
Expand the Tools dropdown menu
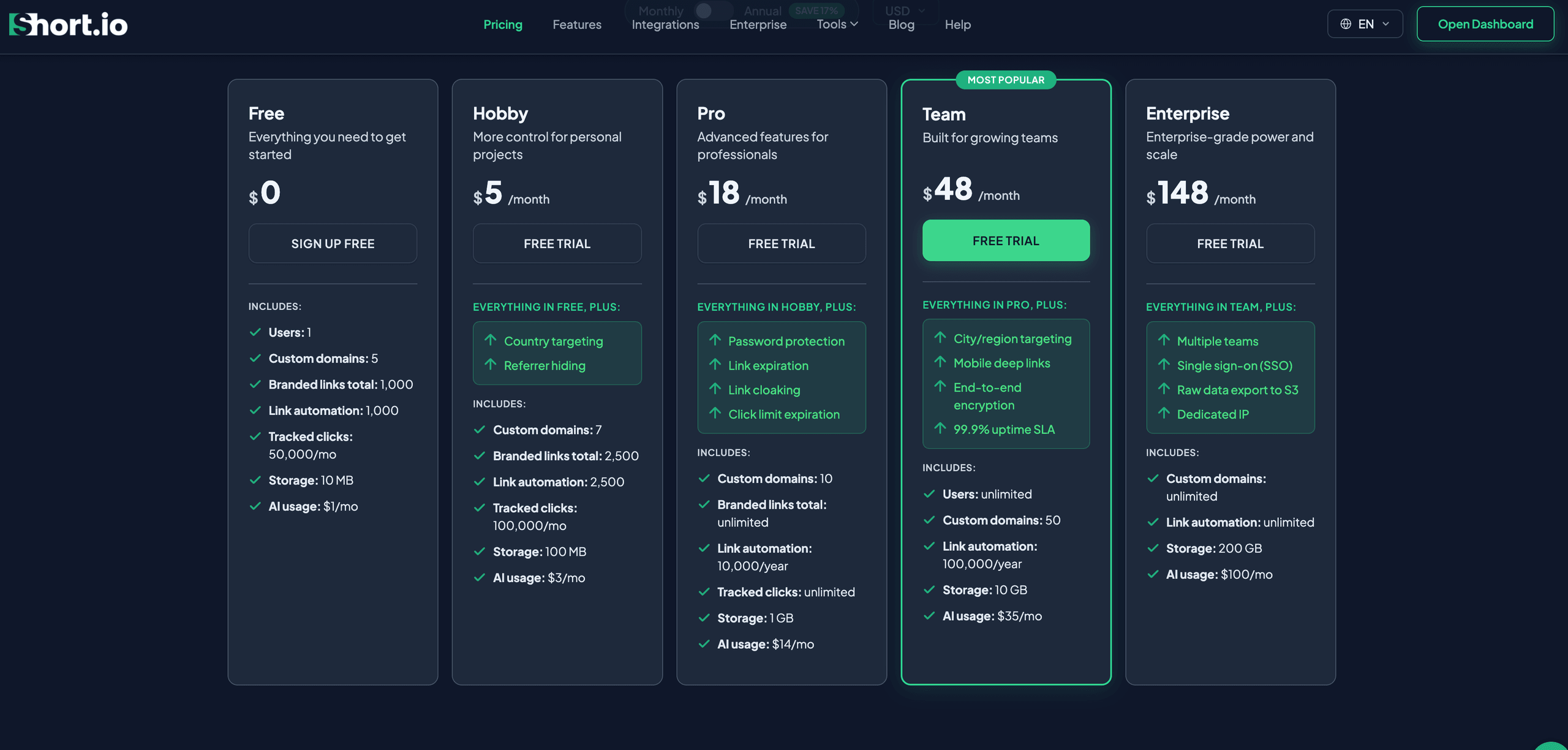click(837, 25)
